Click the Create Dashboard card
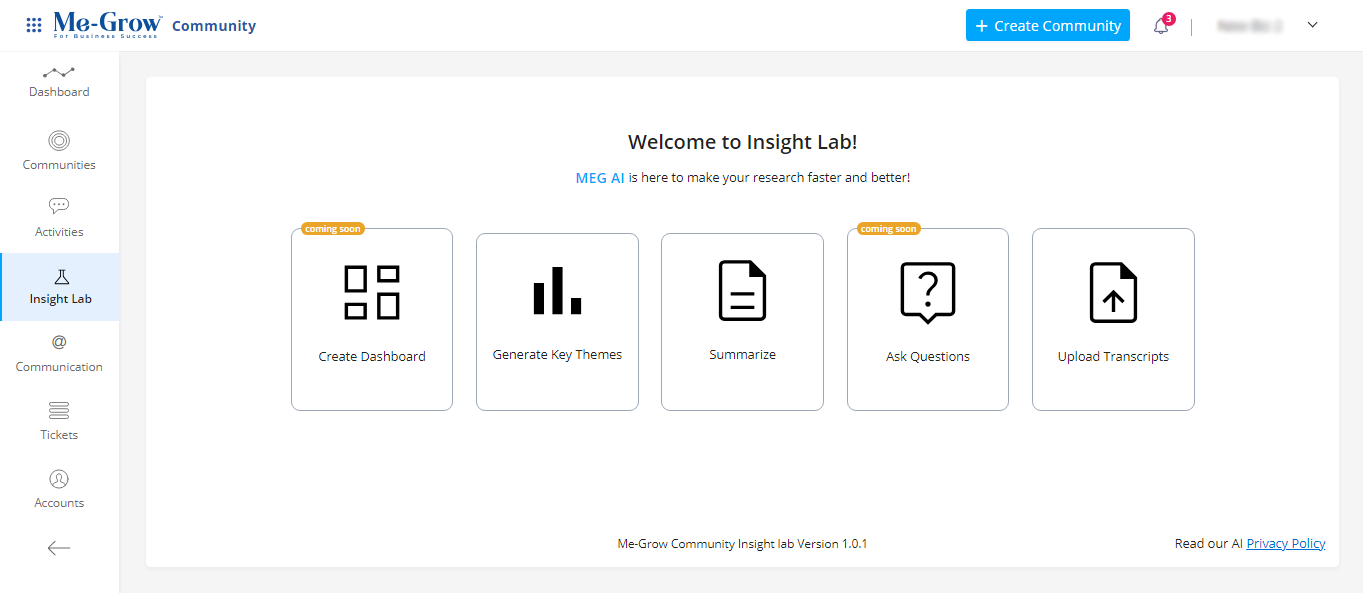 coord(371,320)
